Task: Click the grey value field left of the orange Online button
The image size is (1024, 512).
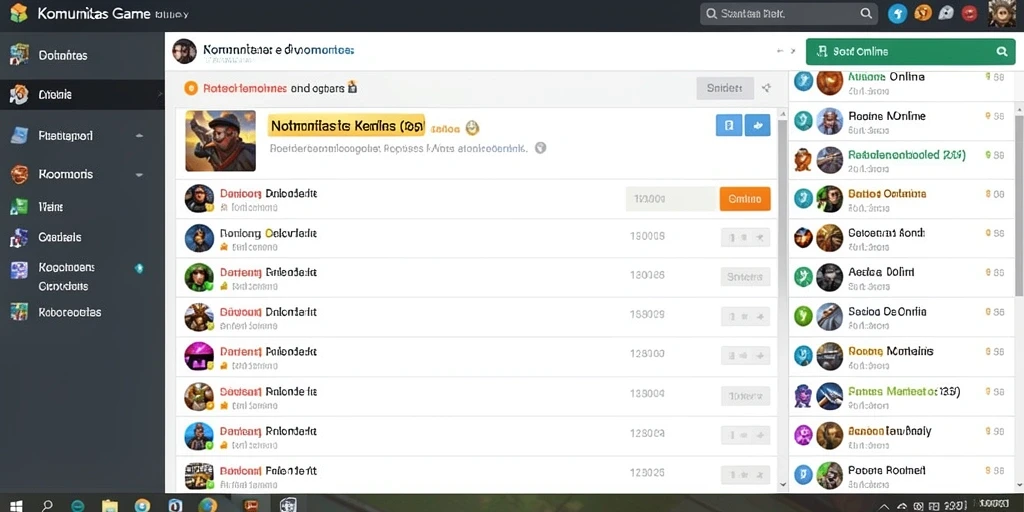Action: click(x=671, y=199)
